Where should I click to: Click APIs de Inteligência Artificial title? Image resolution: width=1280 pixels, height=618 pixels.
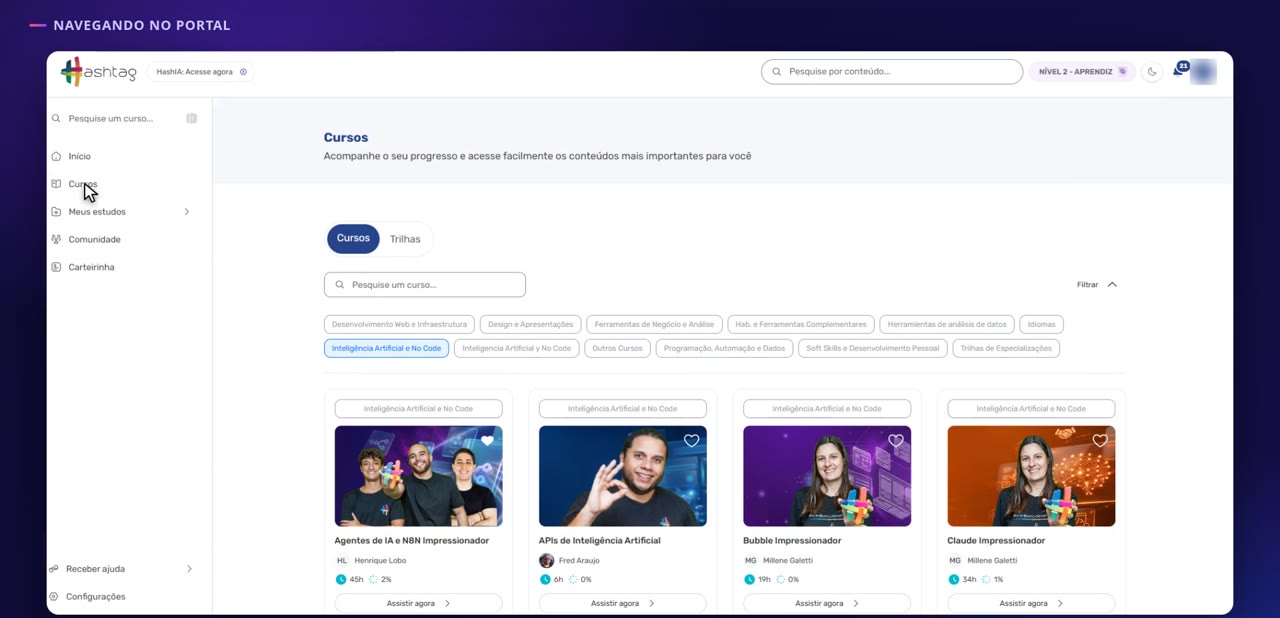[x=599, y=541]
